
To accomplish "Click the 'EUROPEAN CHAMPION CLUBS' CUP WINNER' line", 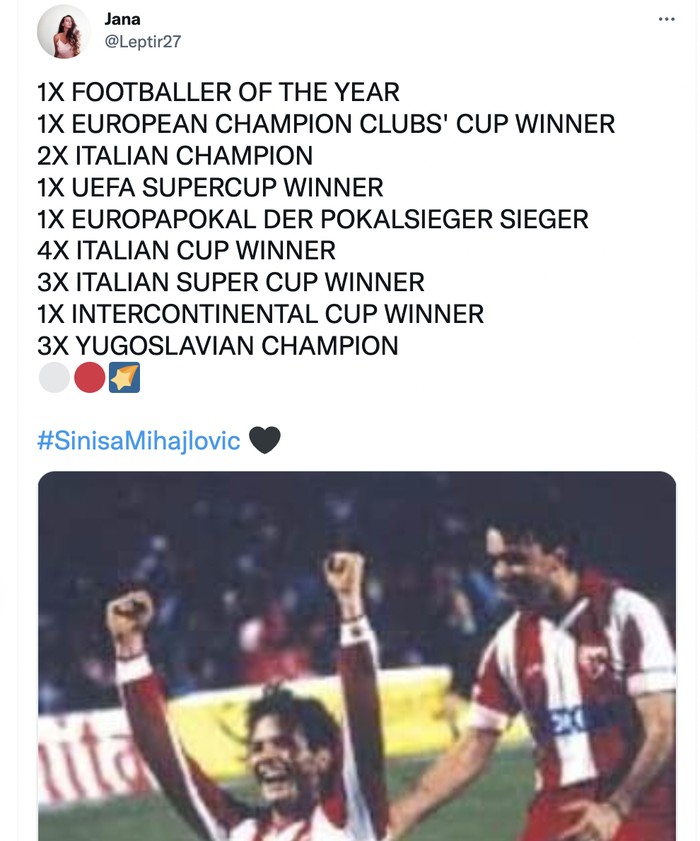I will pyautogui.click(x=325, y=124).
